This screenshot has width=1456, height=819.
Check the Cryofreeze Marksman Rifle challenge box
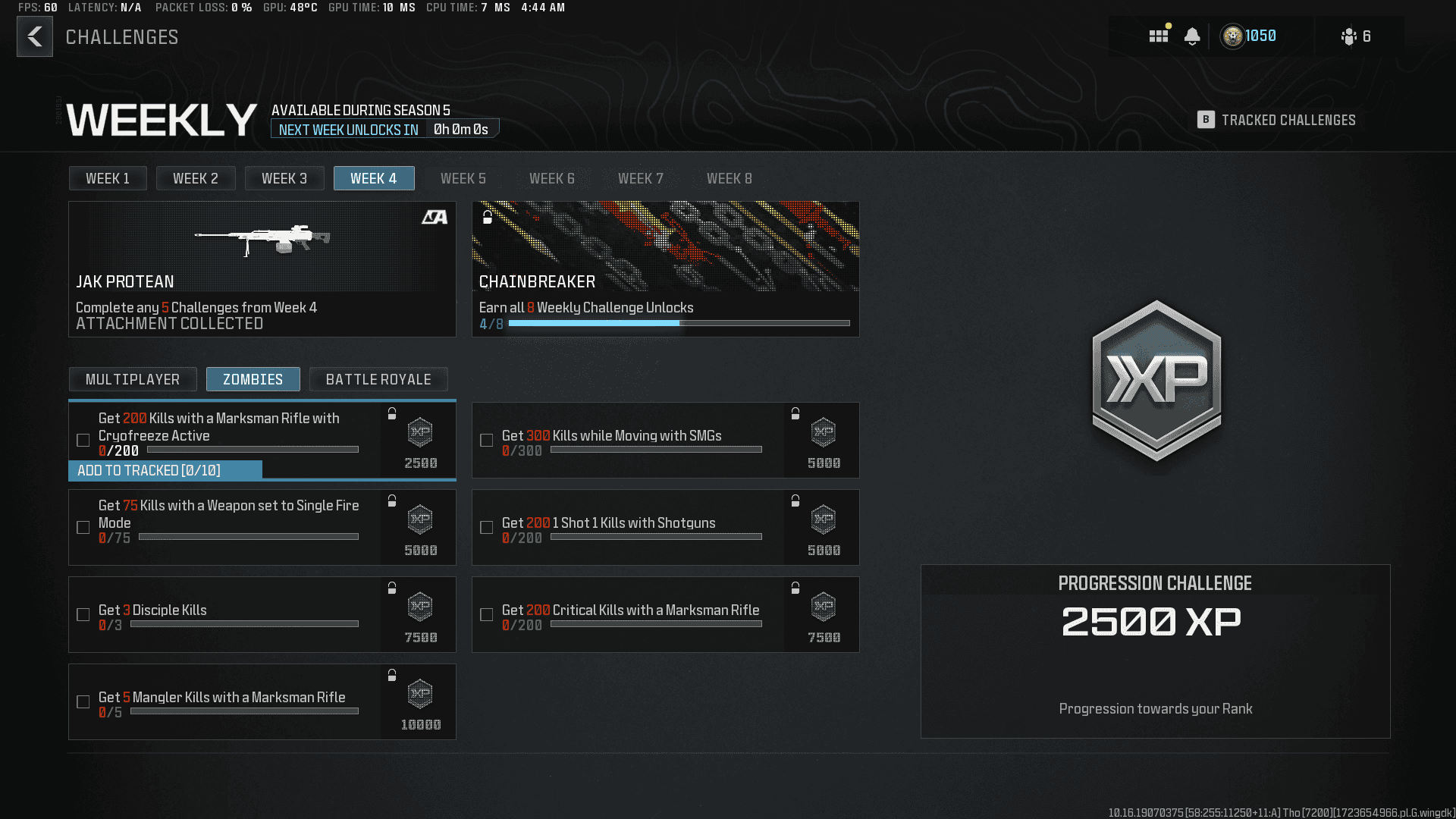(x=83, y=440)
